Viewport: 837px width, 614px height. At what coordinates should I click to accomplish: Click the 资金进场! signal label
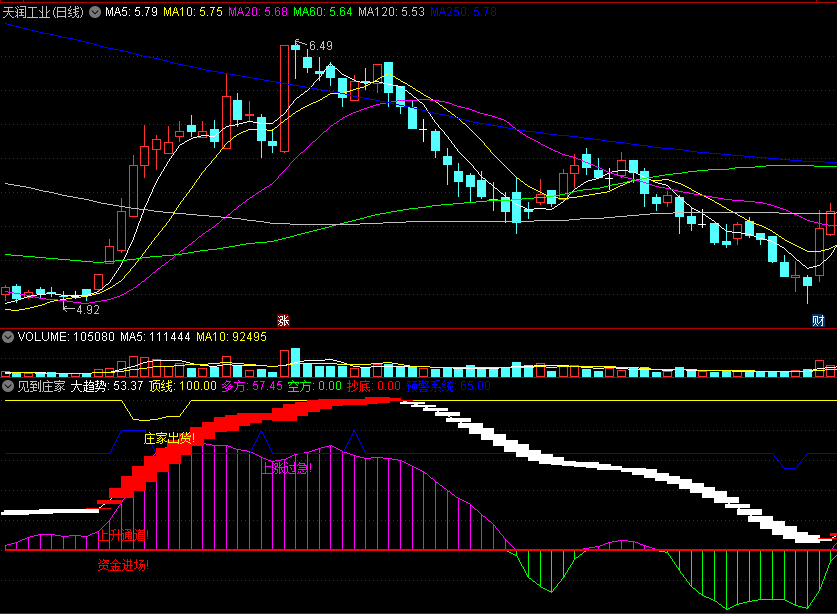[x=123, y=565]
